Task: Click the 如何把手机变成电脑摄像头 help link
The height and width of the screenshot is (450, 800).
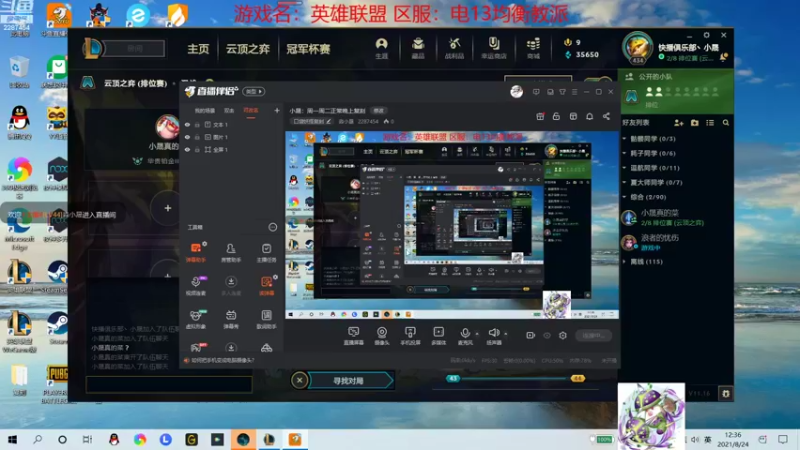Action: click(222, 360)
